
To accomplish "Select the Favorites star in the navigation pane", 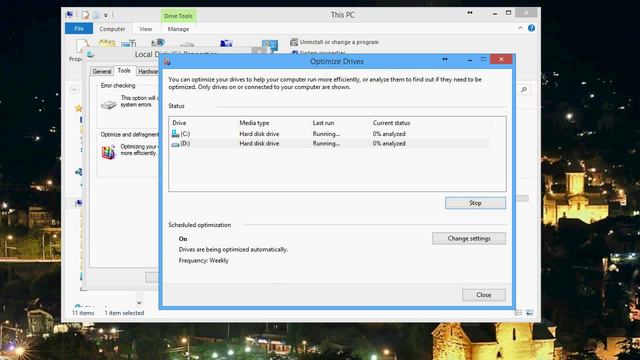I will [78, 108].
